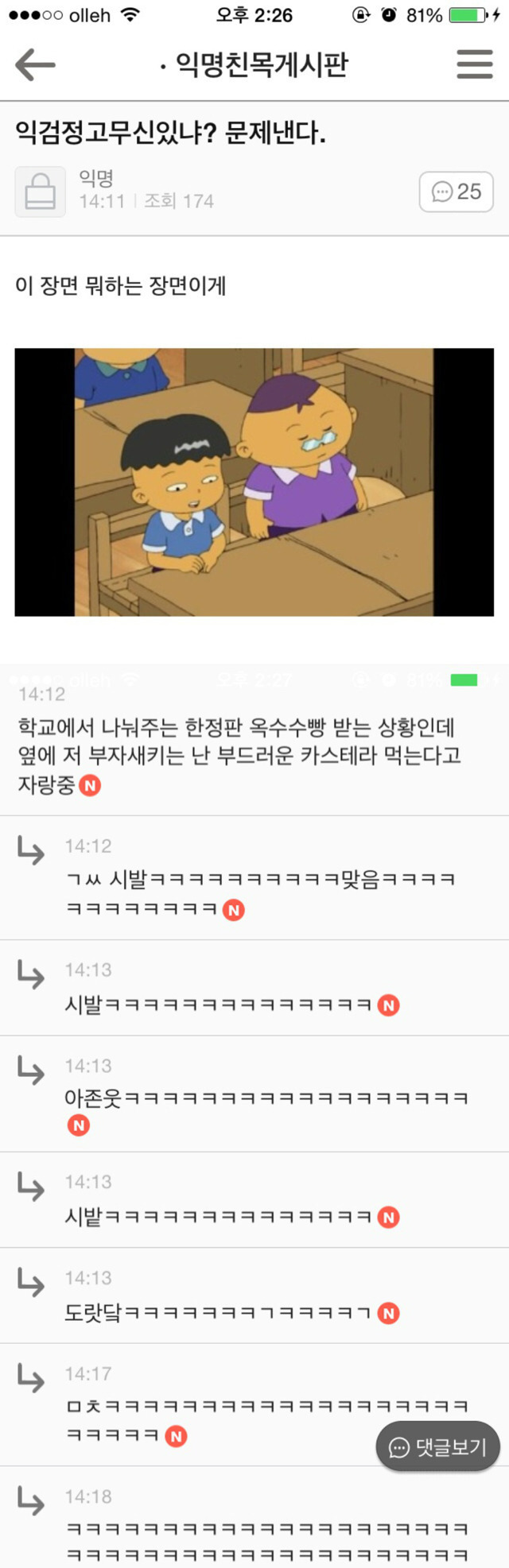The image size is (509, 1568).
Task: Open the cartoon classroom image
Action: point(254,482)
